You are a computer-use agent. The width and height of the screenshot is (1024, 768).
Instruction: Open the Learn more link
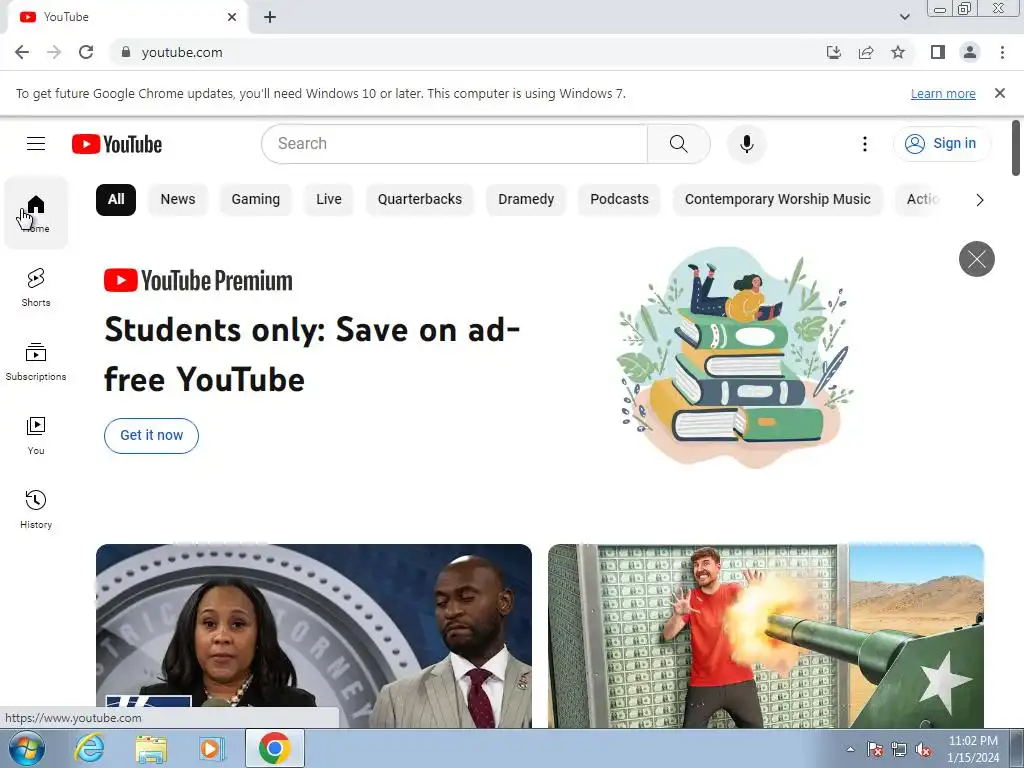point(942,94)
